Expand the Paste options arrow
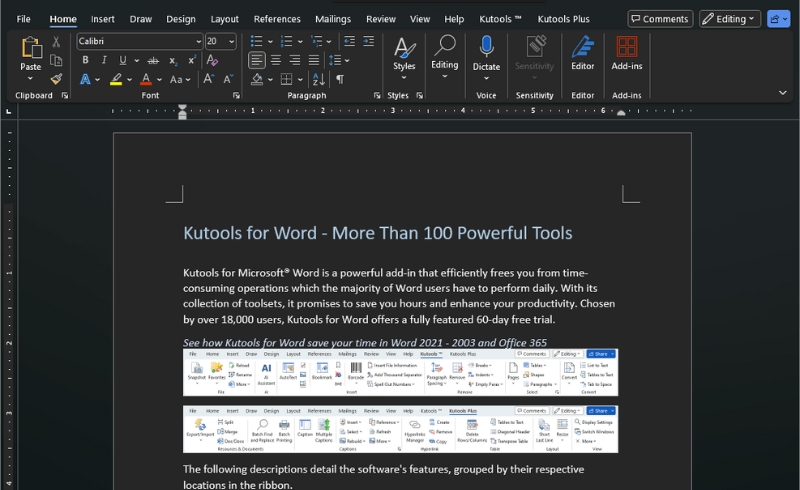Image resolution: width=800 pixels, height=490 pixels. click(30, 78)
